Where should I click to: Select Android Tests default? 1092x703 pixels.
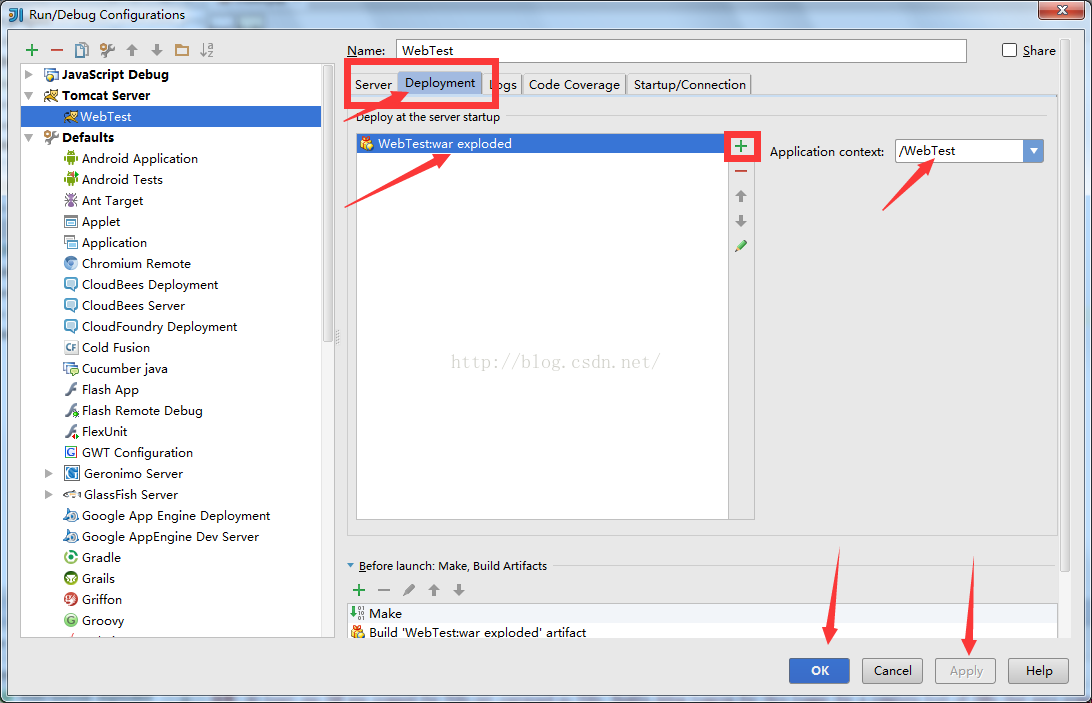(114, 180)
